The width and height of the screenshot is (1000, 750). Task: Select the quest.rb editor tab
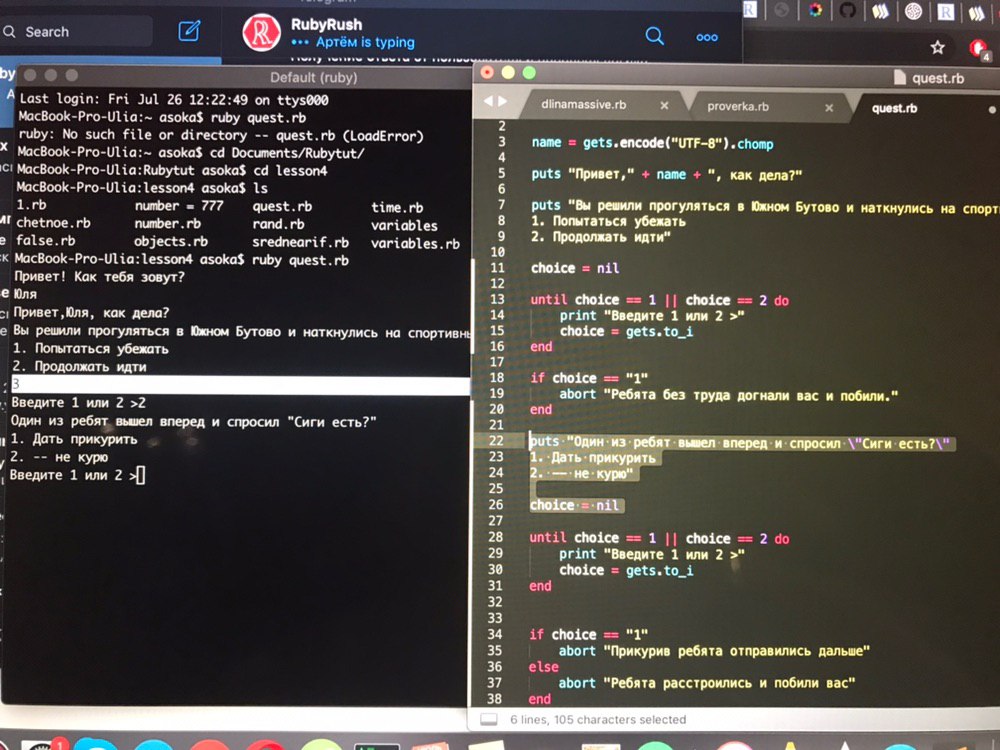coord(894,108)
